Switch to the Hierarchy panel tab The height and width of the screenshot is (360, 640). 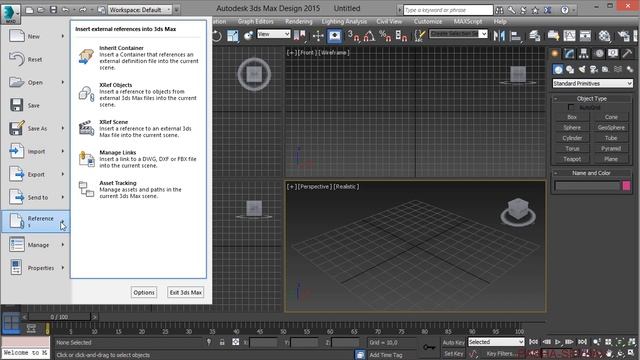point(584,53)
